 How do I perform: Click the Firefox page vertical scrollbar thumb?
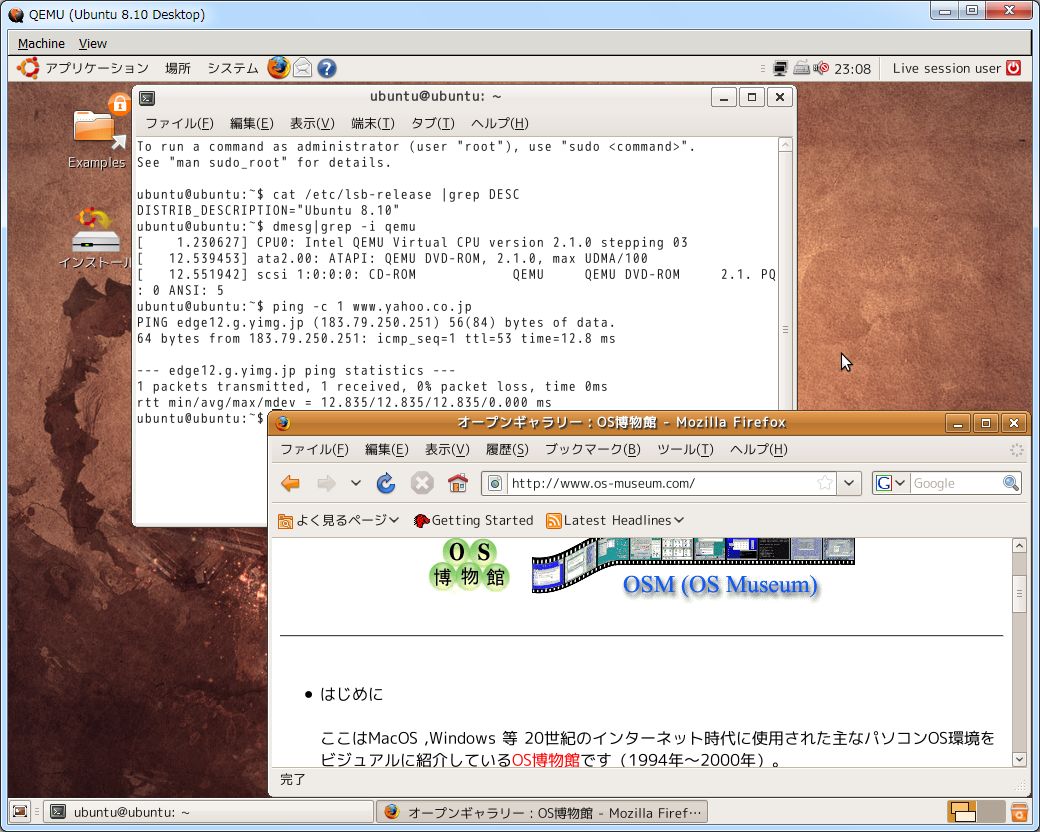(1019, 593)
